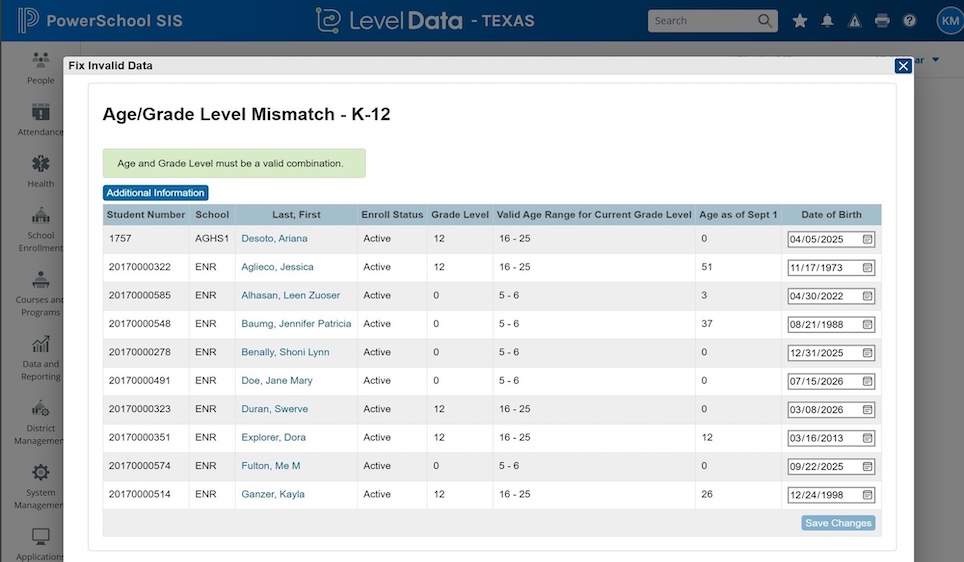
Task: Open calendar picker for Doe, Jane Mary birthdate
Action: coord(867,381)
